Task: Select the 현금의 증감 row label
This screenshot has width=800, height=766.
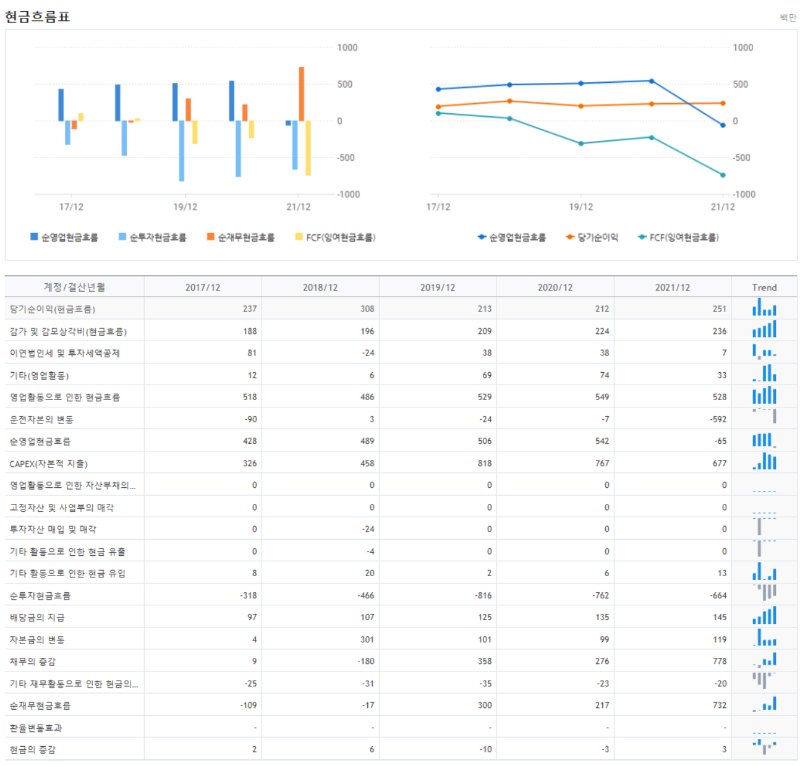Action: click(32, 750)
